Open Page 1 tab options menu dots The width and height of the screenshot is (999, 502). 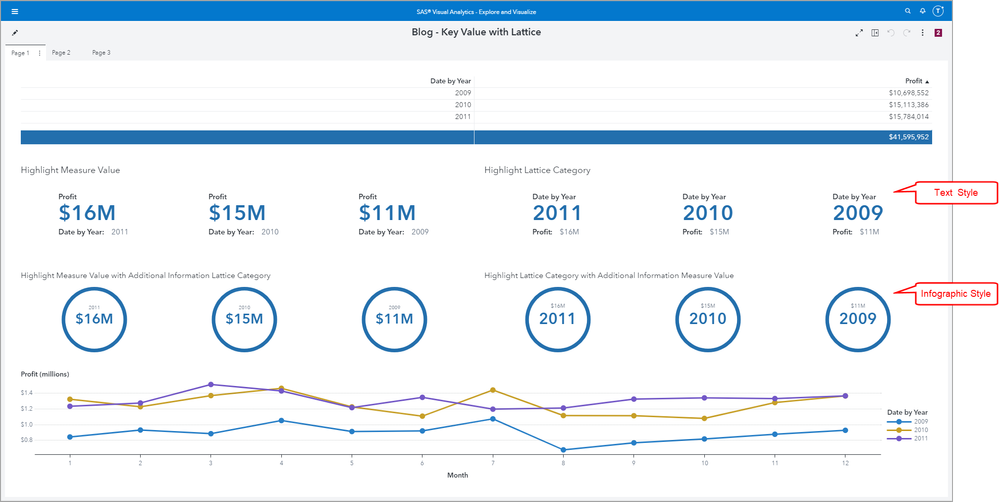point(40,54)
